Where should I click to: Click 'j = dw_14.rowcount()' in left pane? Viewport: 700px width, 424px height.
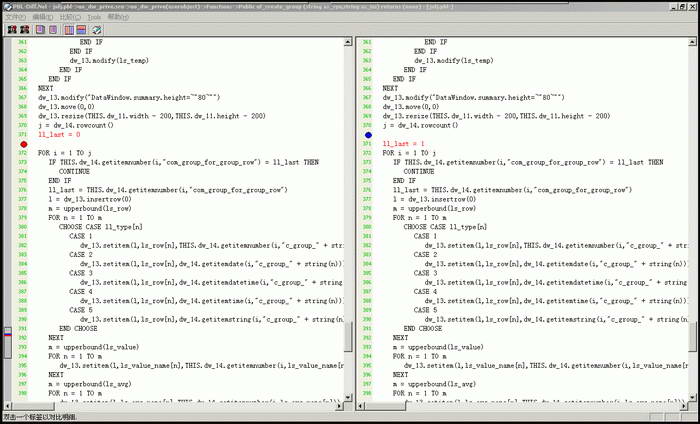click(75, 125)
